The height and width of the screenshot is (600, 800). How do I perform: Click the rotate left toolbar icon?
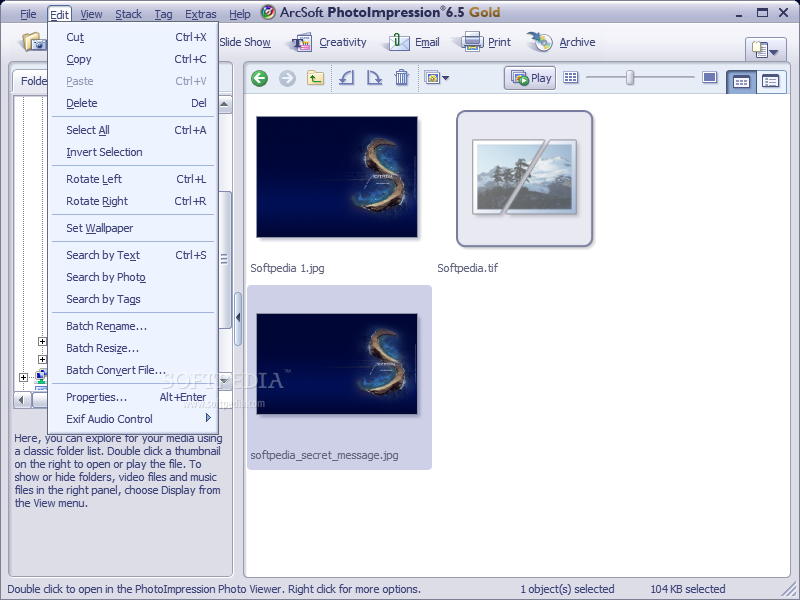pos(346,78)
